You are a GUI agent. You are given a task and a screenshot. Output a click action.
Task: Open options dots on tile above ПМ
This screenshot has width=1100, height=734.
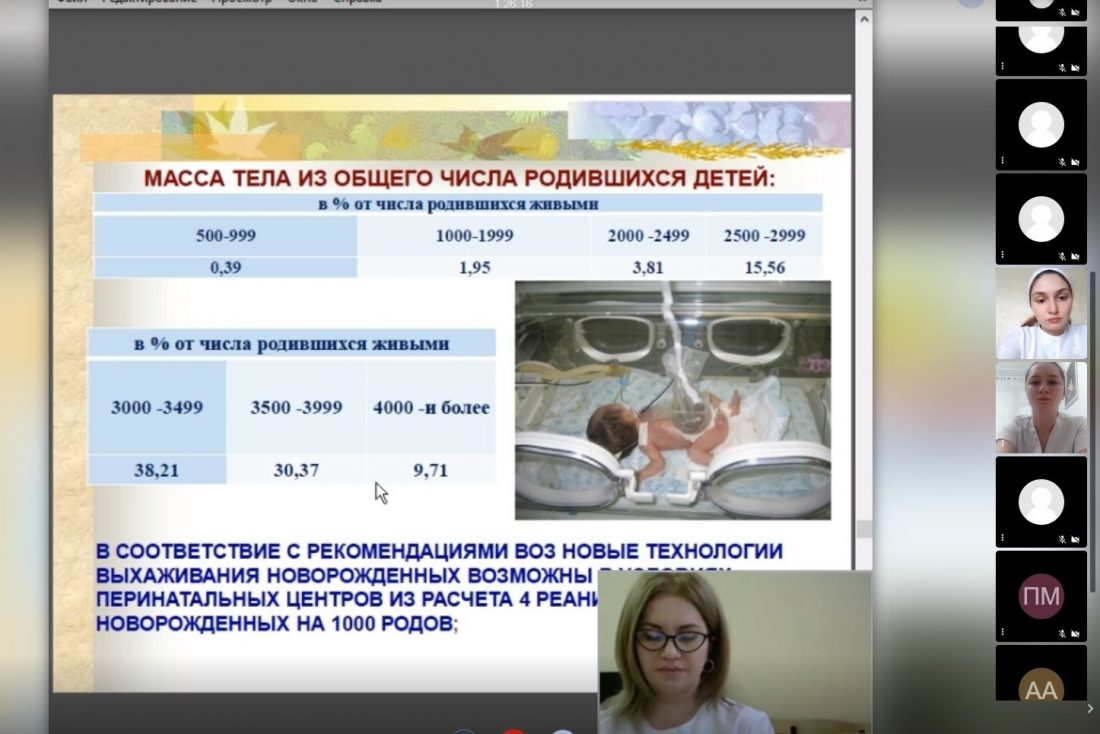tap(1002, 538)
